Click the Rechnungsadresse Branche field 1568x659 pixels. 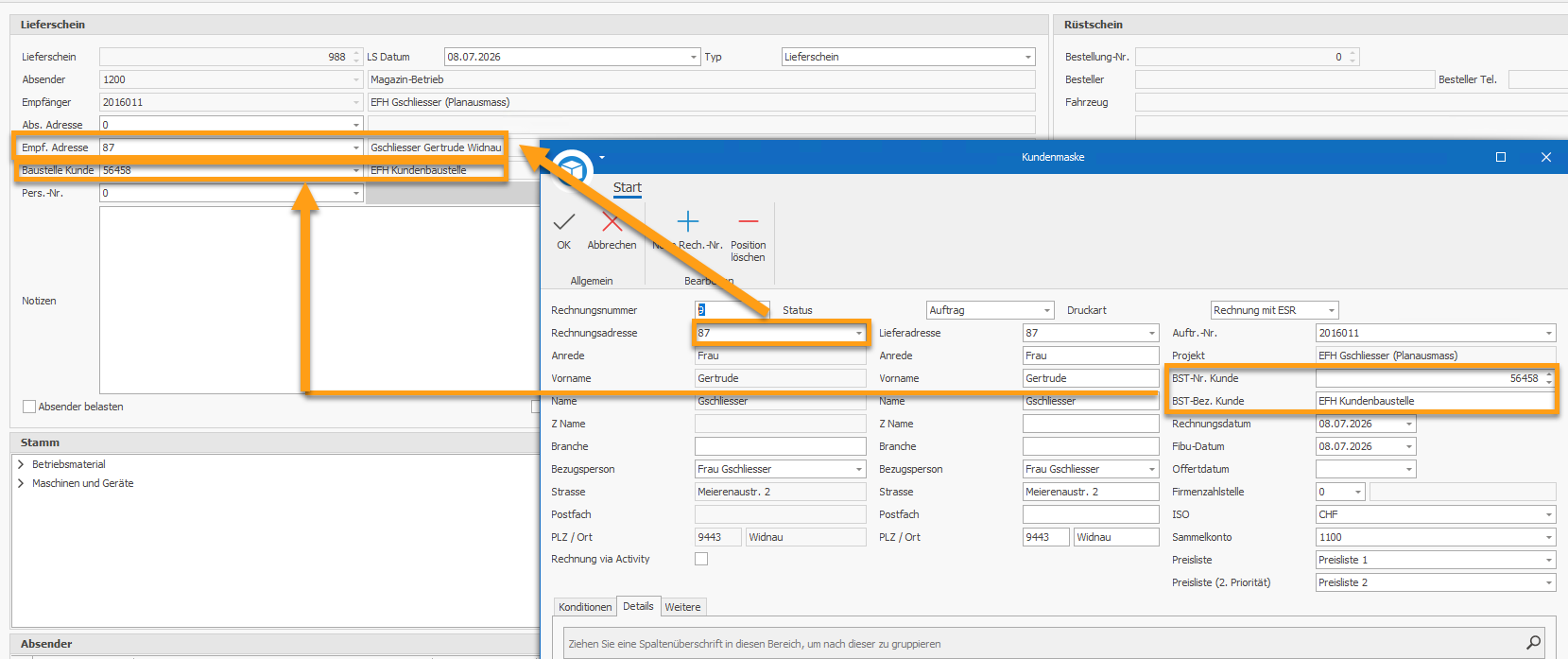pyautogui.click(x=780, y=446)
